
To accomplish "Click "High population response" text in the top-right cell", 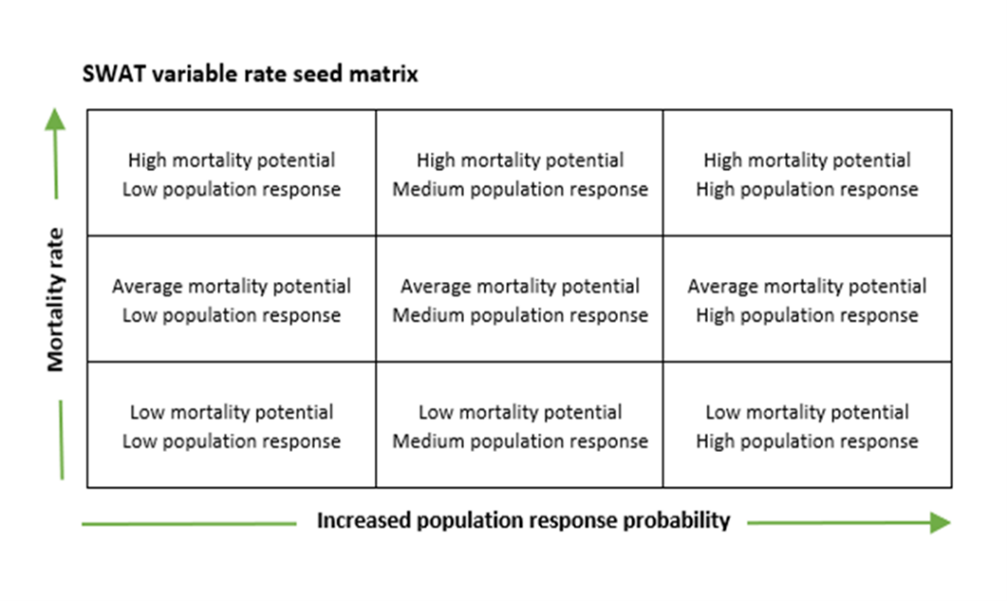I will click(x=807, y=189).
